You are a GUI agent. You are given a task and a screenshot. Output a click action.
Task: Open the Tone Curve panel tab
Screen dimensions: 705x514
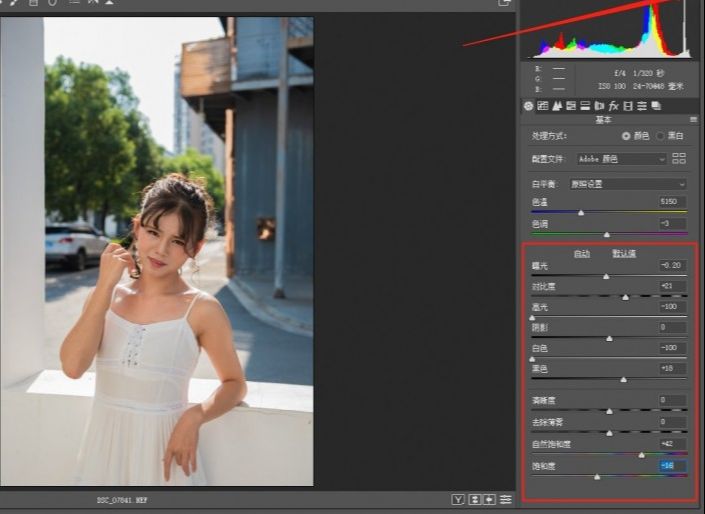(543, 106)
